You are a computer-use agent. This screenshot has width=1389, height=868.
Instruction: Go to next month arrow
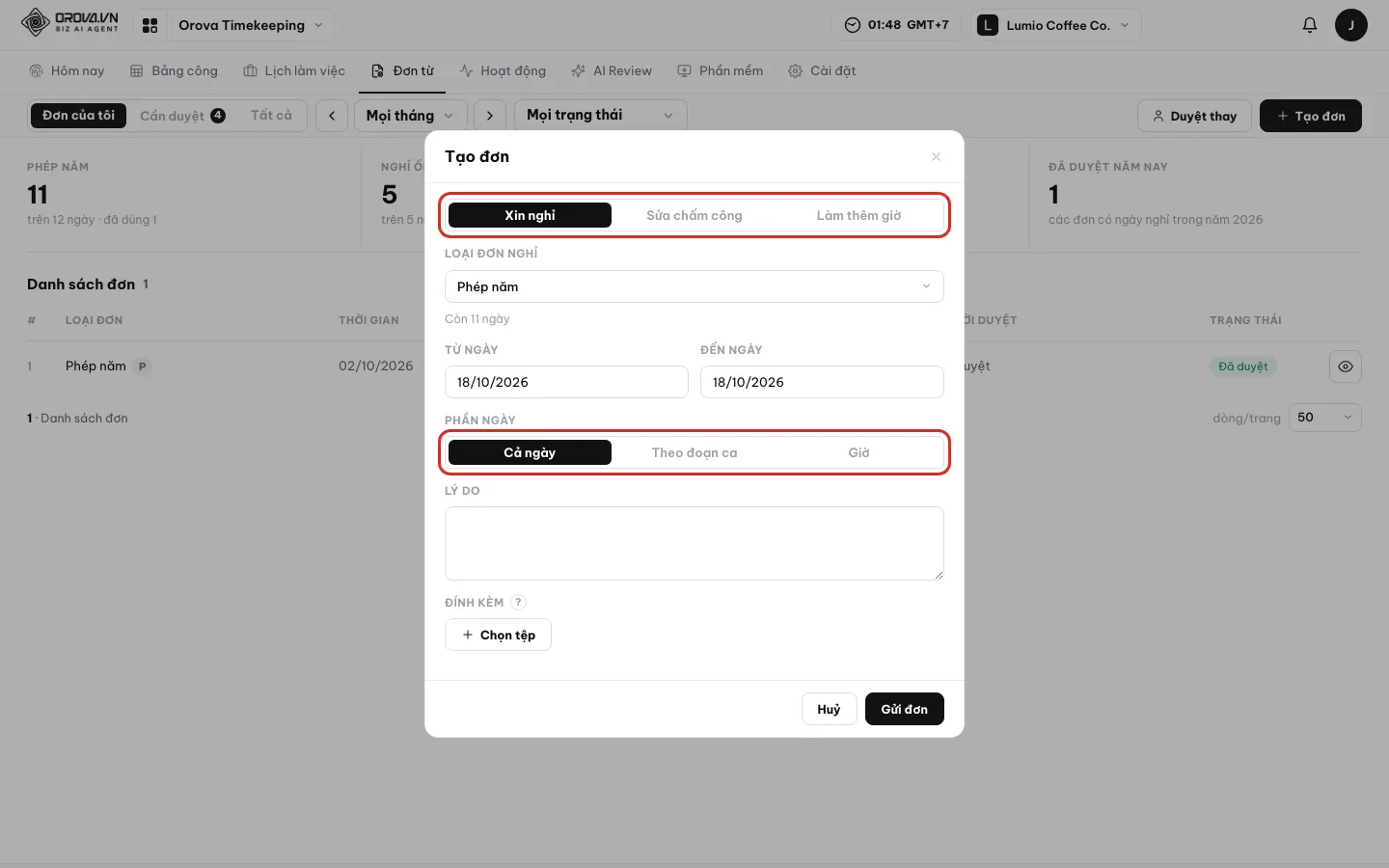pyautogui.click(x=490, y=116)
